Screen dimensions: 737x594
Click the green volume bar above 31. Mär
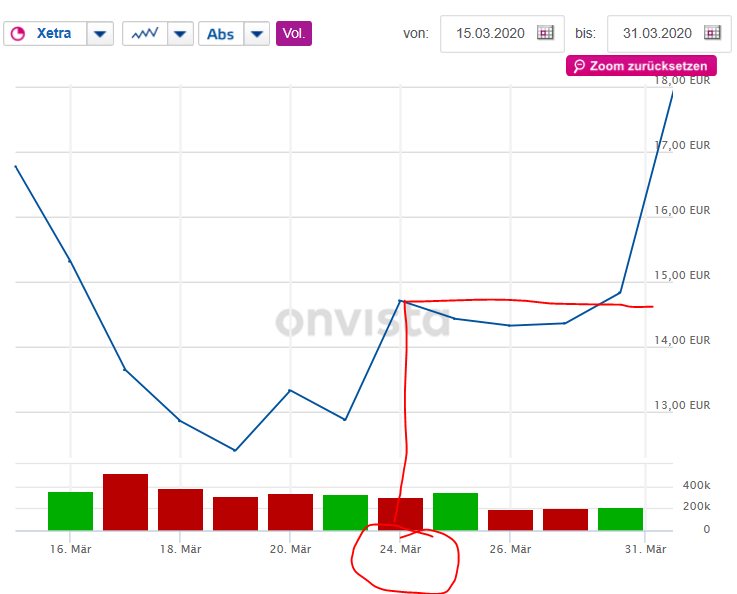620,519
